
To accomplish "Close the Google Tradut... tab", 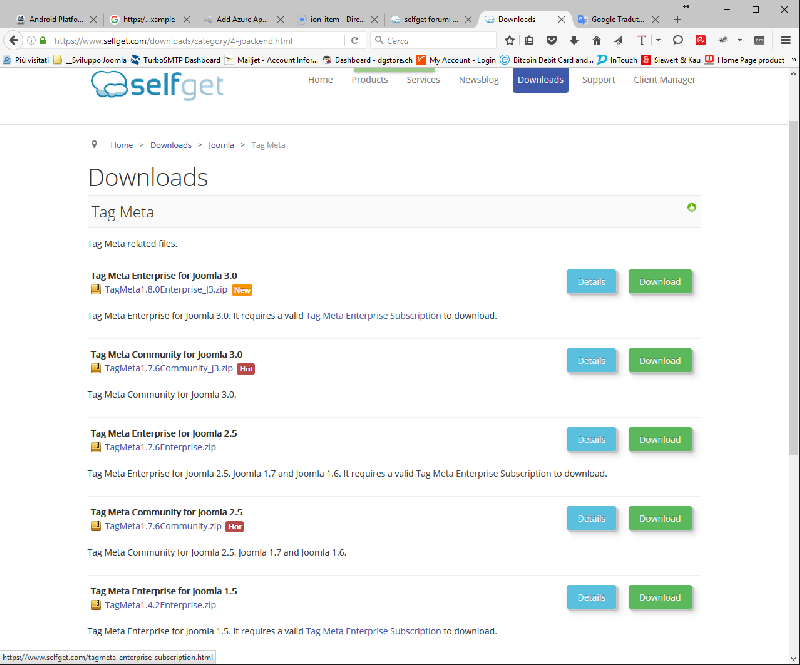I will (x=655, y=19).
